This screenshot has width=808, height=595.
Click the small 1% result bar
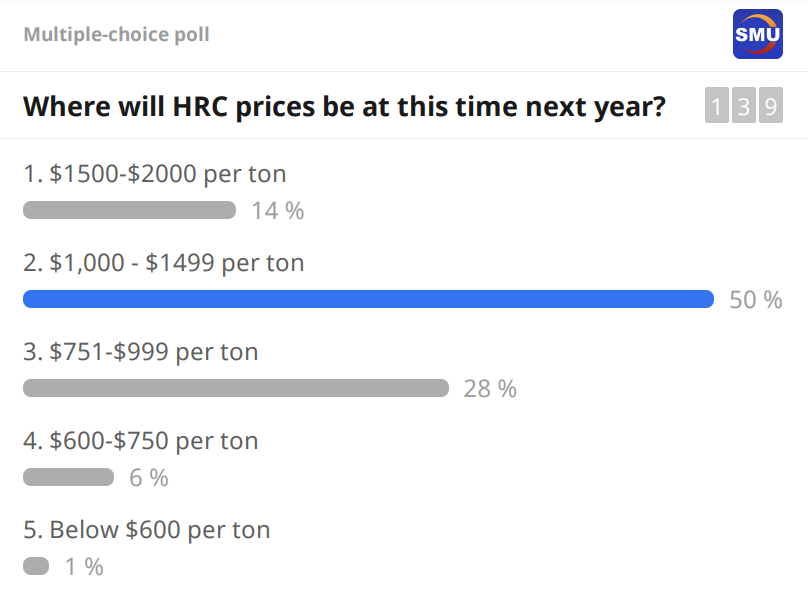point(36,566)
